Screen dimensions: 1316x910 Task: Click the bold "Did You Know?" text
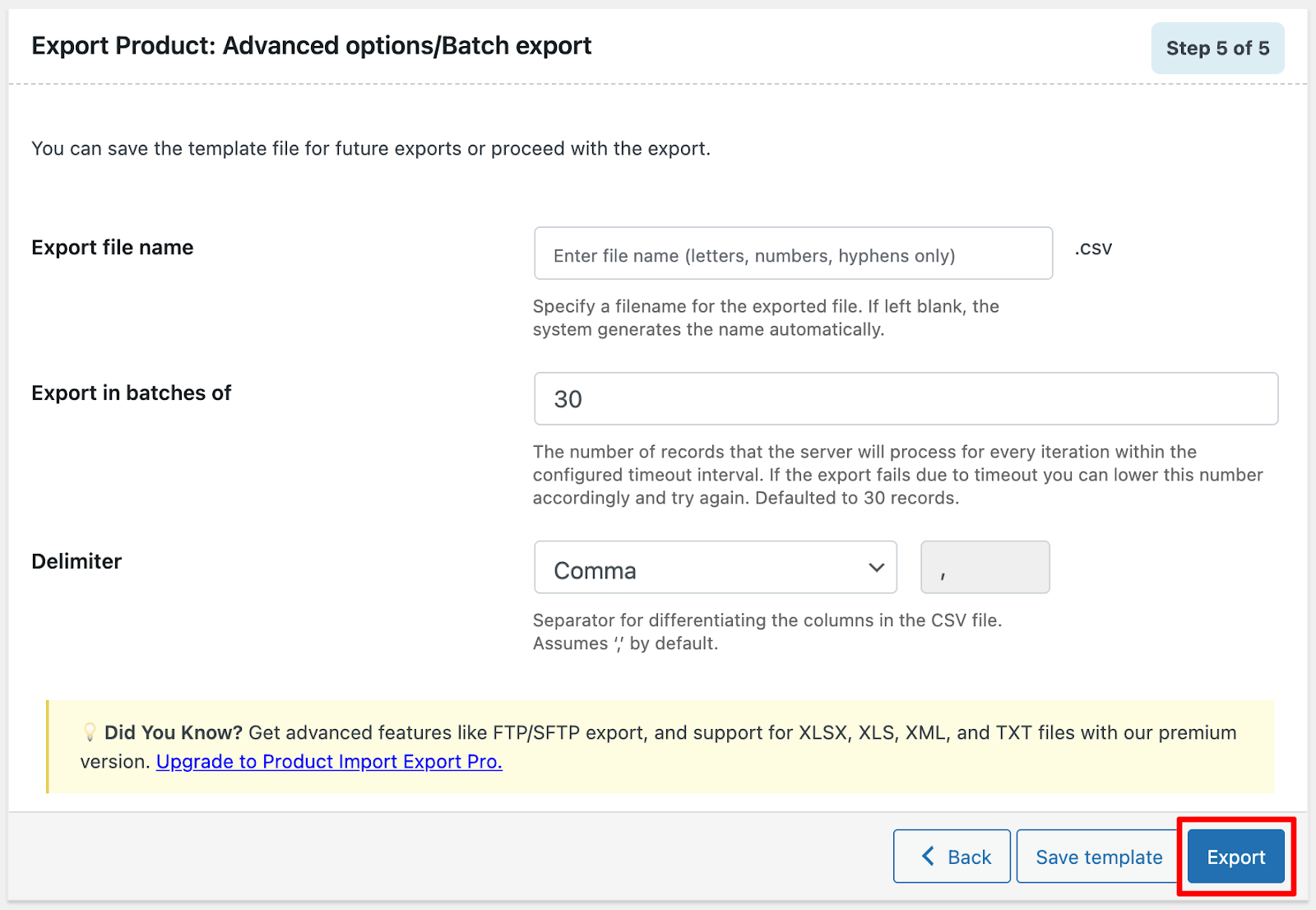(173, 732)
